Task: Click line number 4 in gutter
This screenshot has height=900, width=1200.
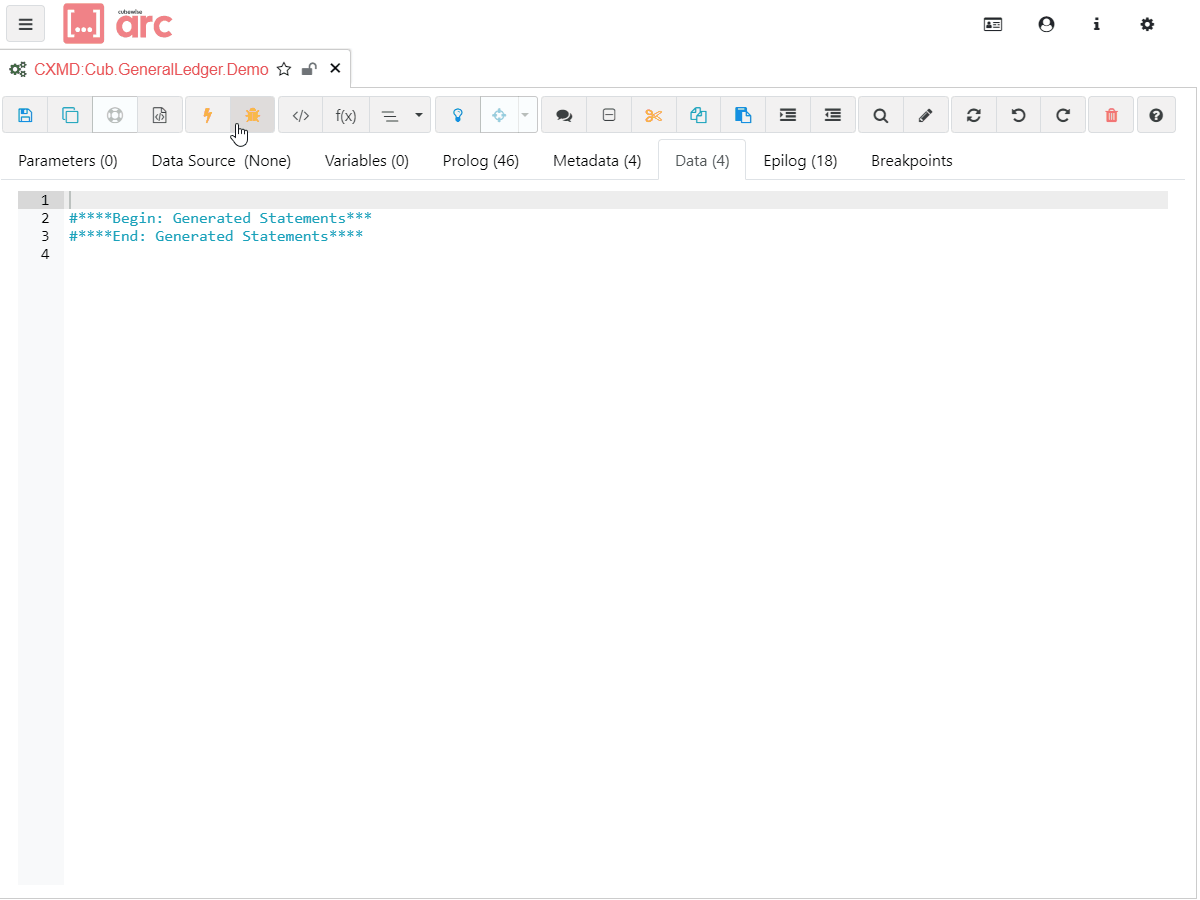Action: 45,254
